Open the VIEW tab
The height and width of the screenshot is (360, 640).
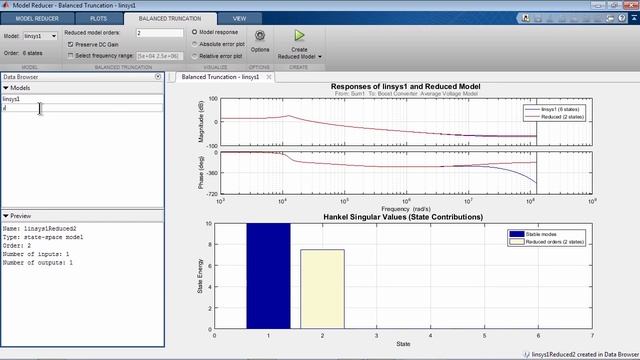point(240,18)
